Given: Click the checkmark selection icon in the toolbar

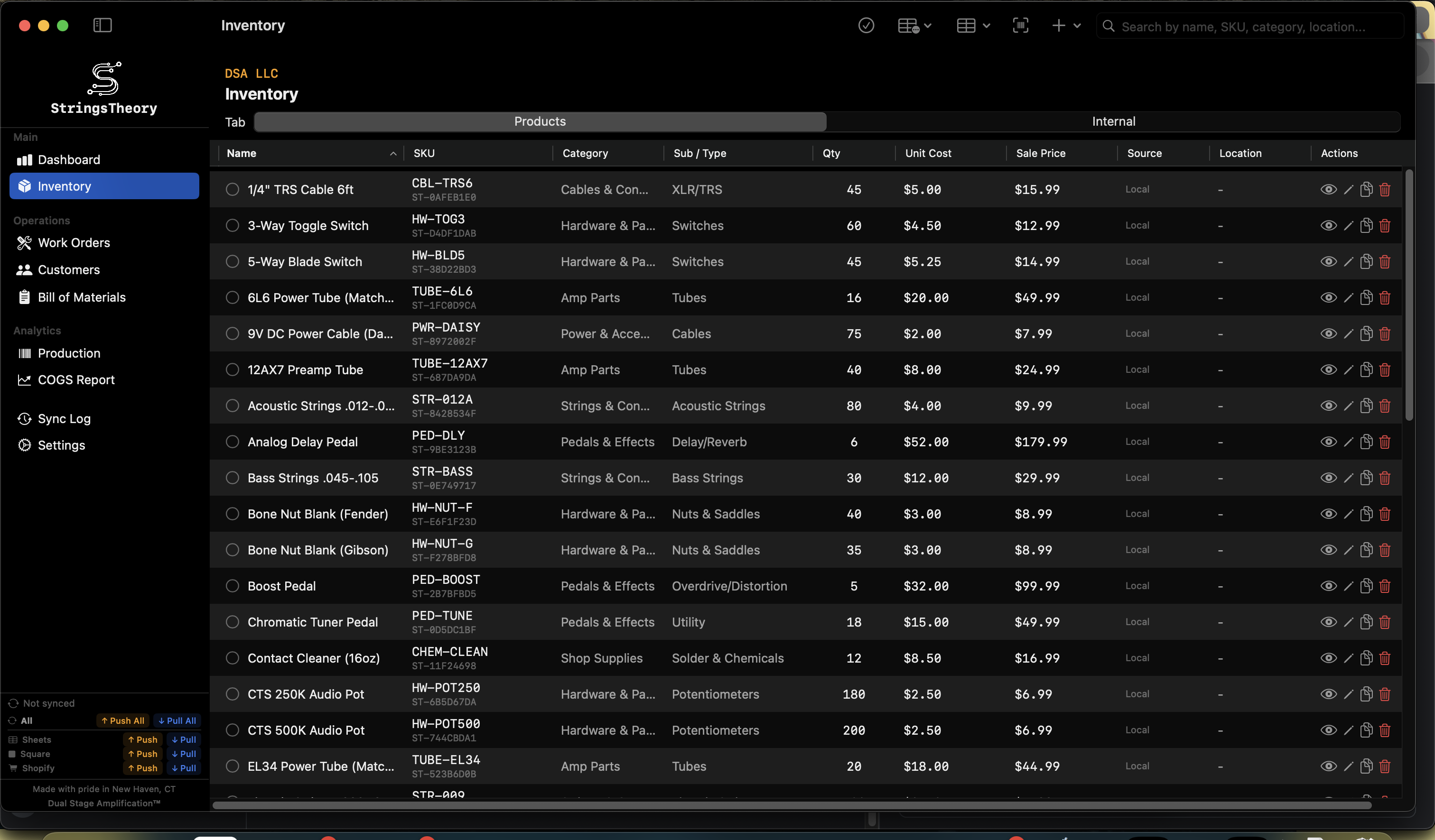Looking at the screenshot, I should (x=866, y=26).
